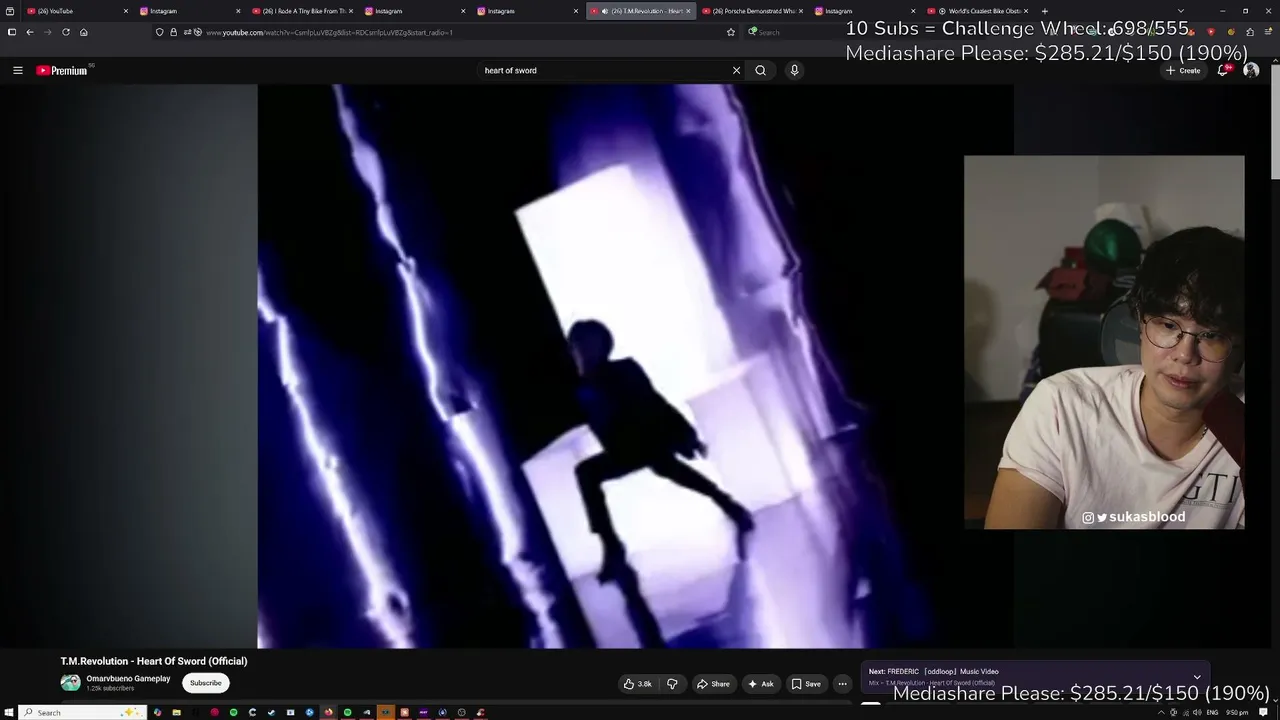Bookmark this page with the star
This screenshot has width=1280, height=720.
click(731, 32)
